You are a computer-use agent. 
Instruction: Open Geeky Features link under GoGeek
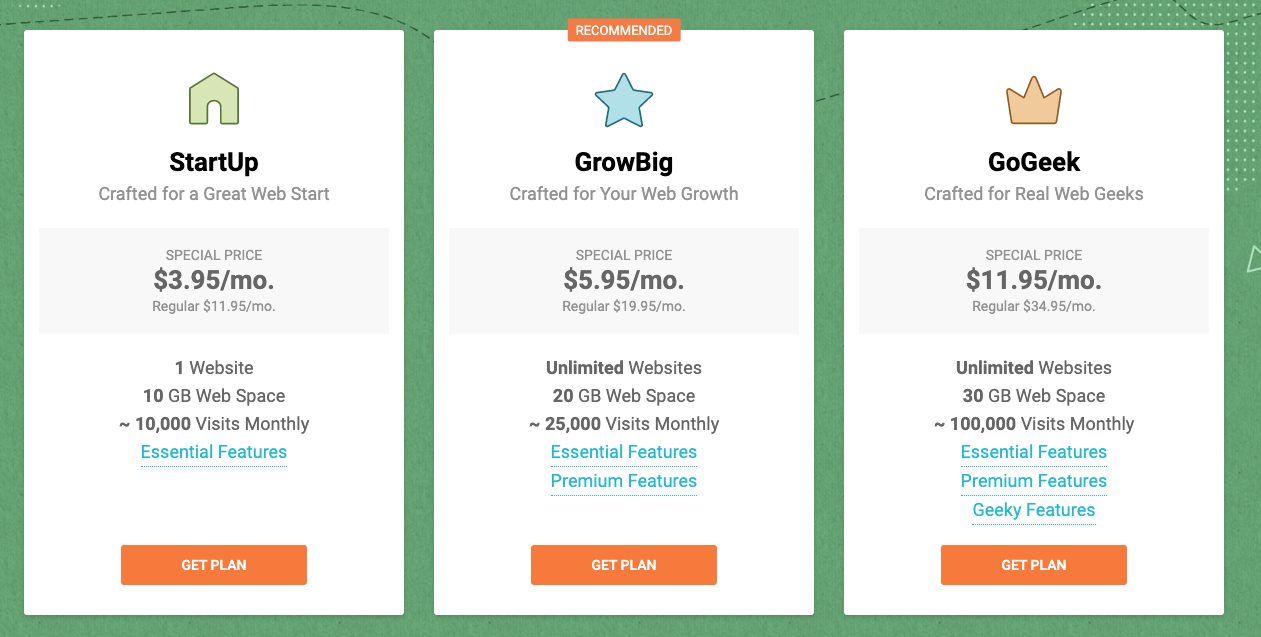(x=1033, y=510)
